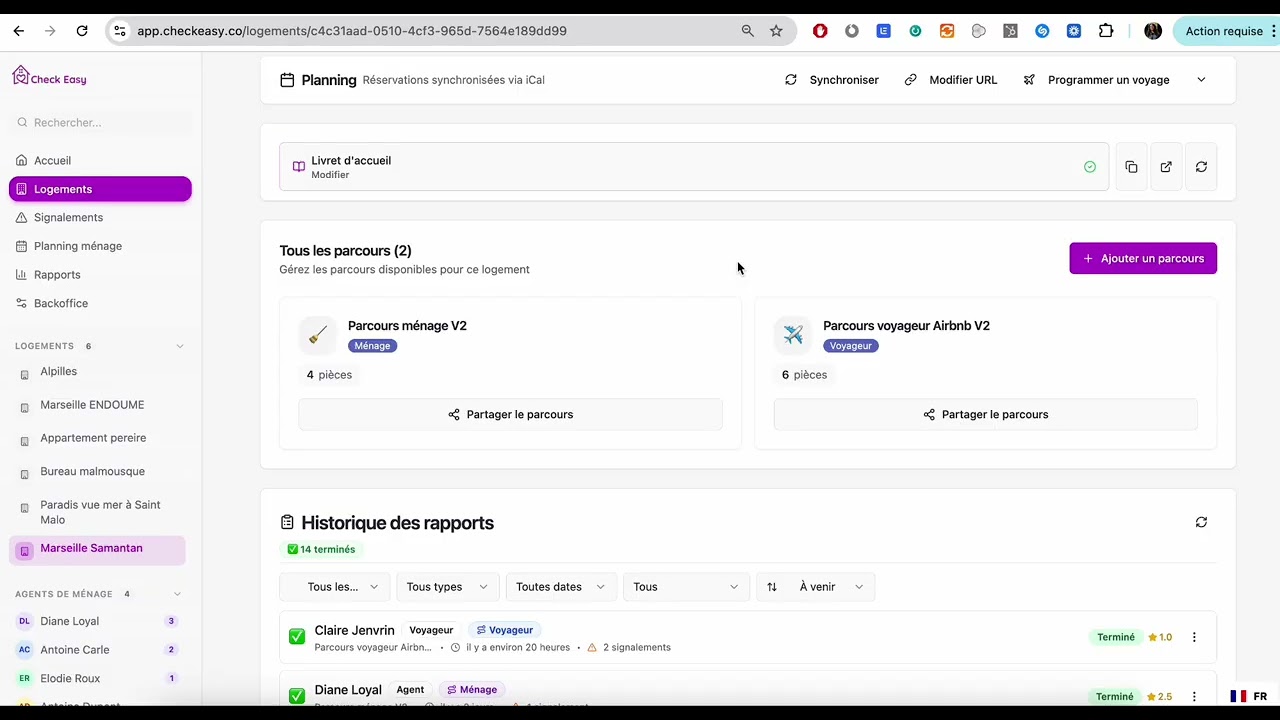Open the Tous types filter dropdown
This screenshot has width=1280, height=720.
tap(447, 587)
